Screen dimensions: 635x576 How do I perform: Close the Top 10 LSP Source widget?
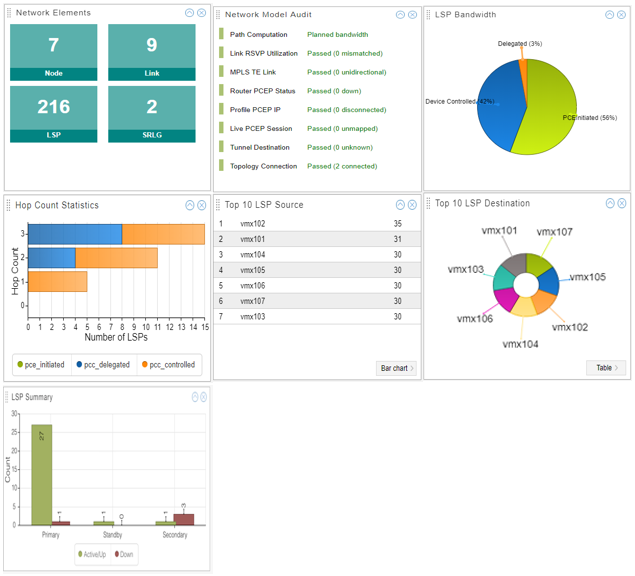point(412,205)
